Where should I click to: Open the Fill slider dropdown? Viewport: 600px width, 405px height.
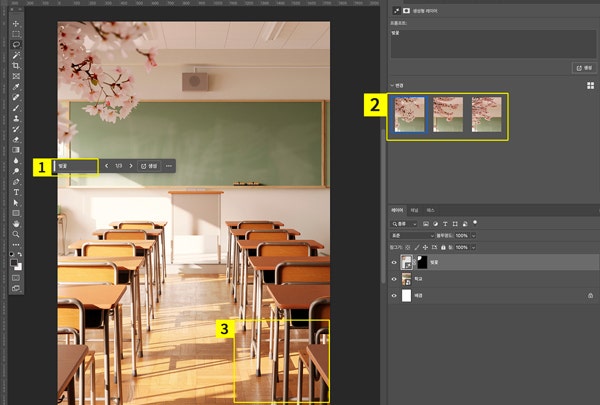click(473, 248)
